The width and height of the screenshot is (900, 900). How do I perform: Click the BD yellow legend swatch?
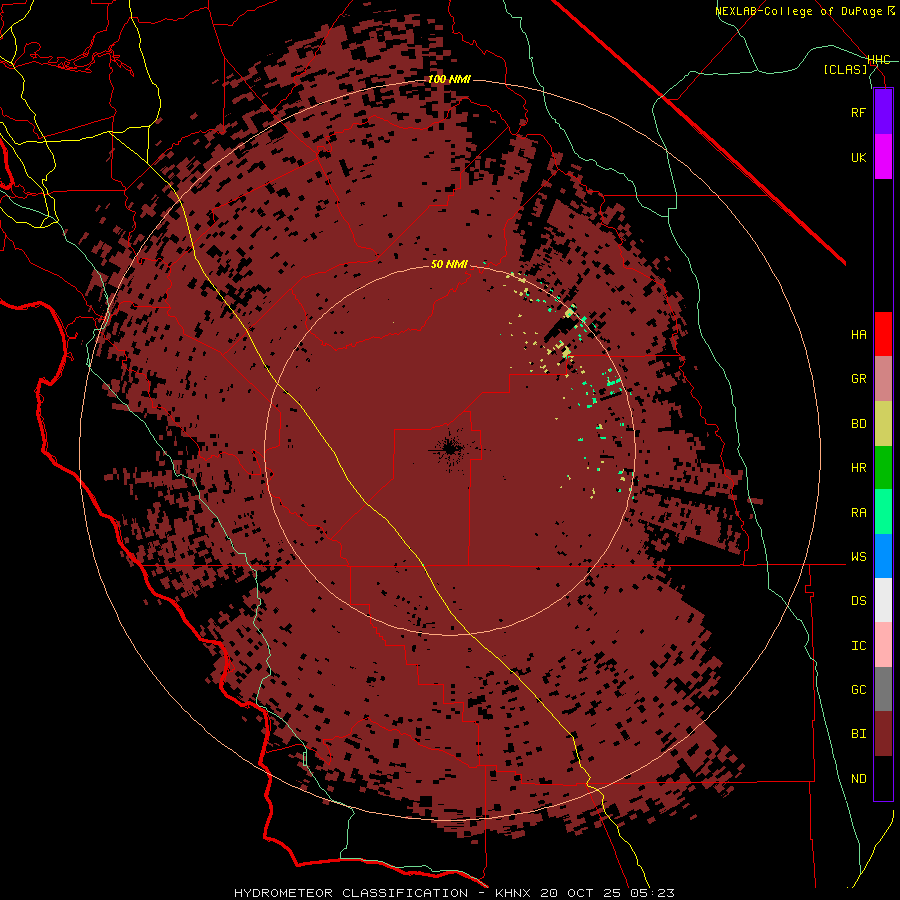[883, 424]
